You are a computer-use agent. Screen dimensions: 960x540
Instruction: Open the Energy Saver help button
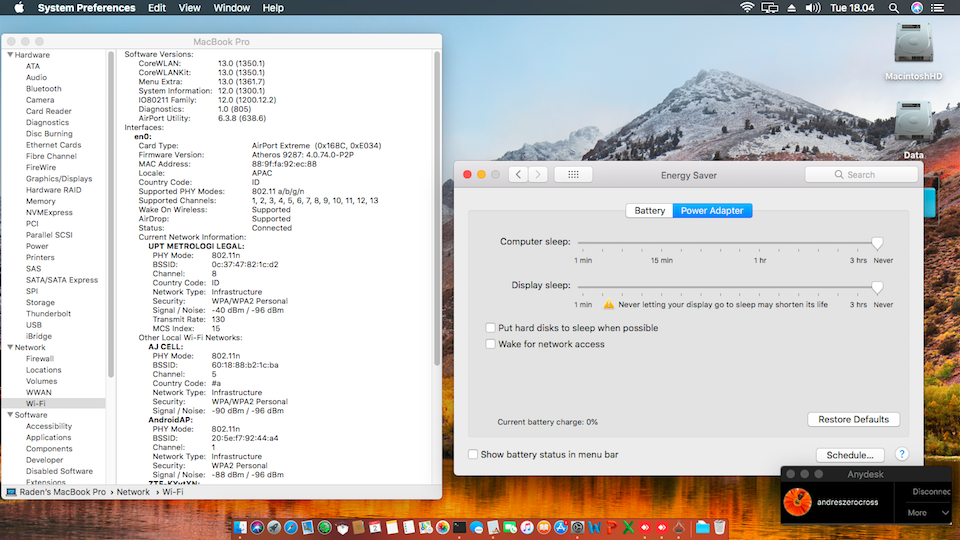coord(901,454)
